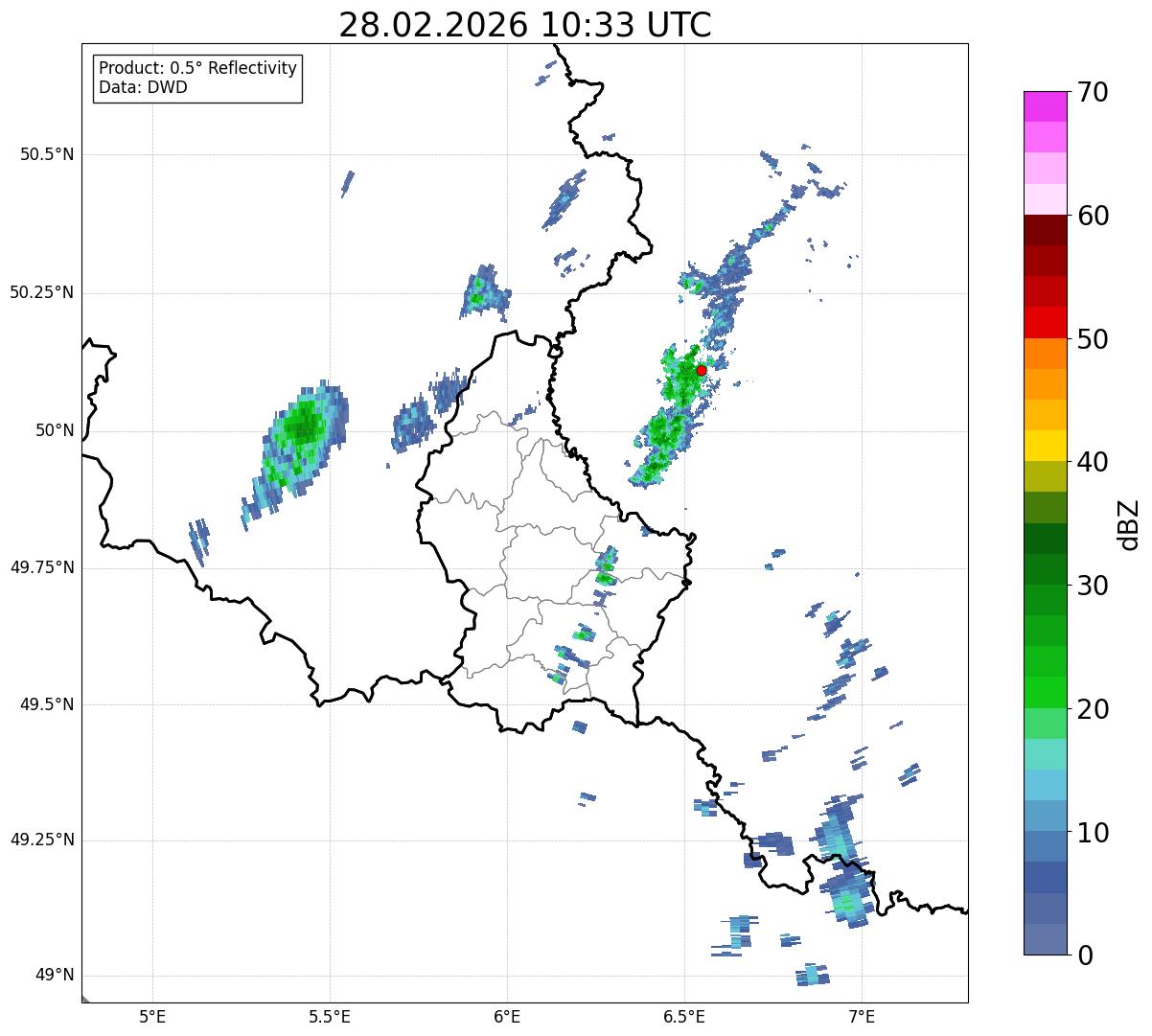
Task: Click the 20 tick on colorbar
Action: 1093,709
